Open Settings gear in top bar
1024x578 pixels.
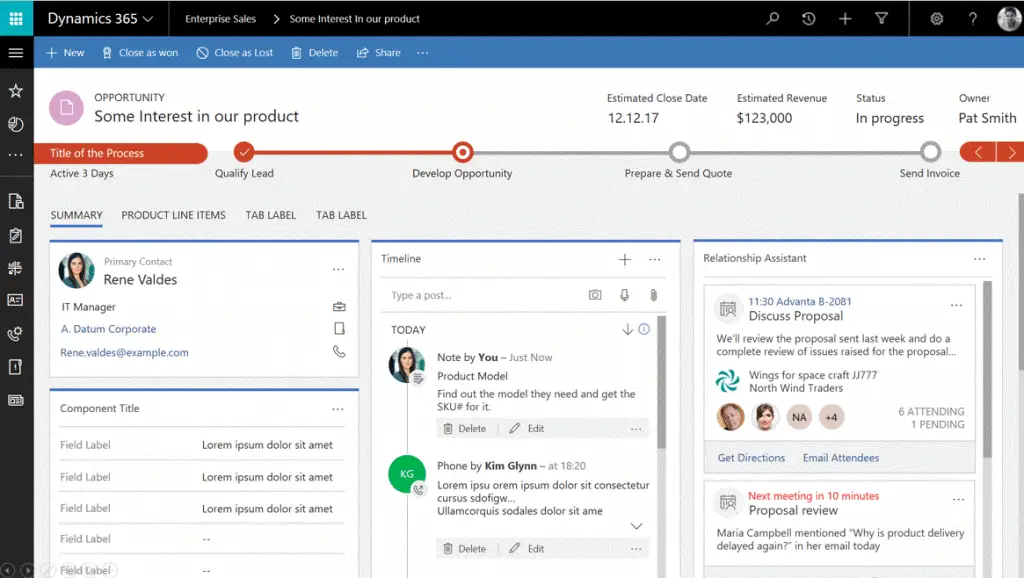[x=936, y=17]
